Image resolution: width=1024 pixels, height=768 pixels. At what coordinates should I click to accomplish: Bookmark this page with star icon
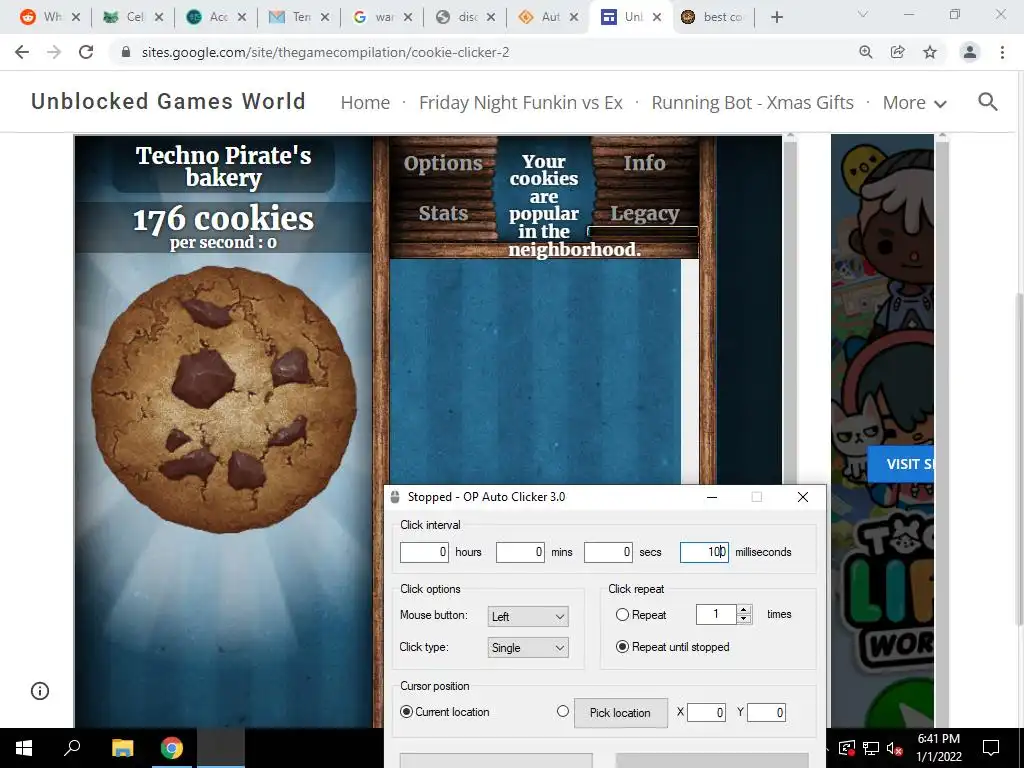(930, 52)
